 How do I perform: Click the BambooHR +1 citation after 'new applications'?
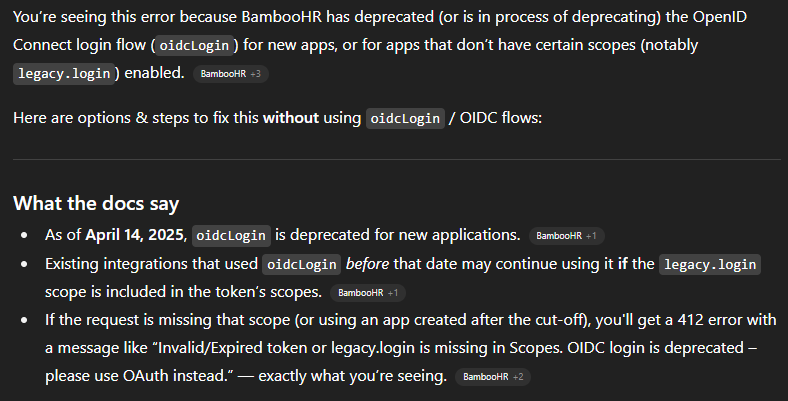566,236
